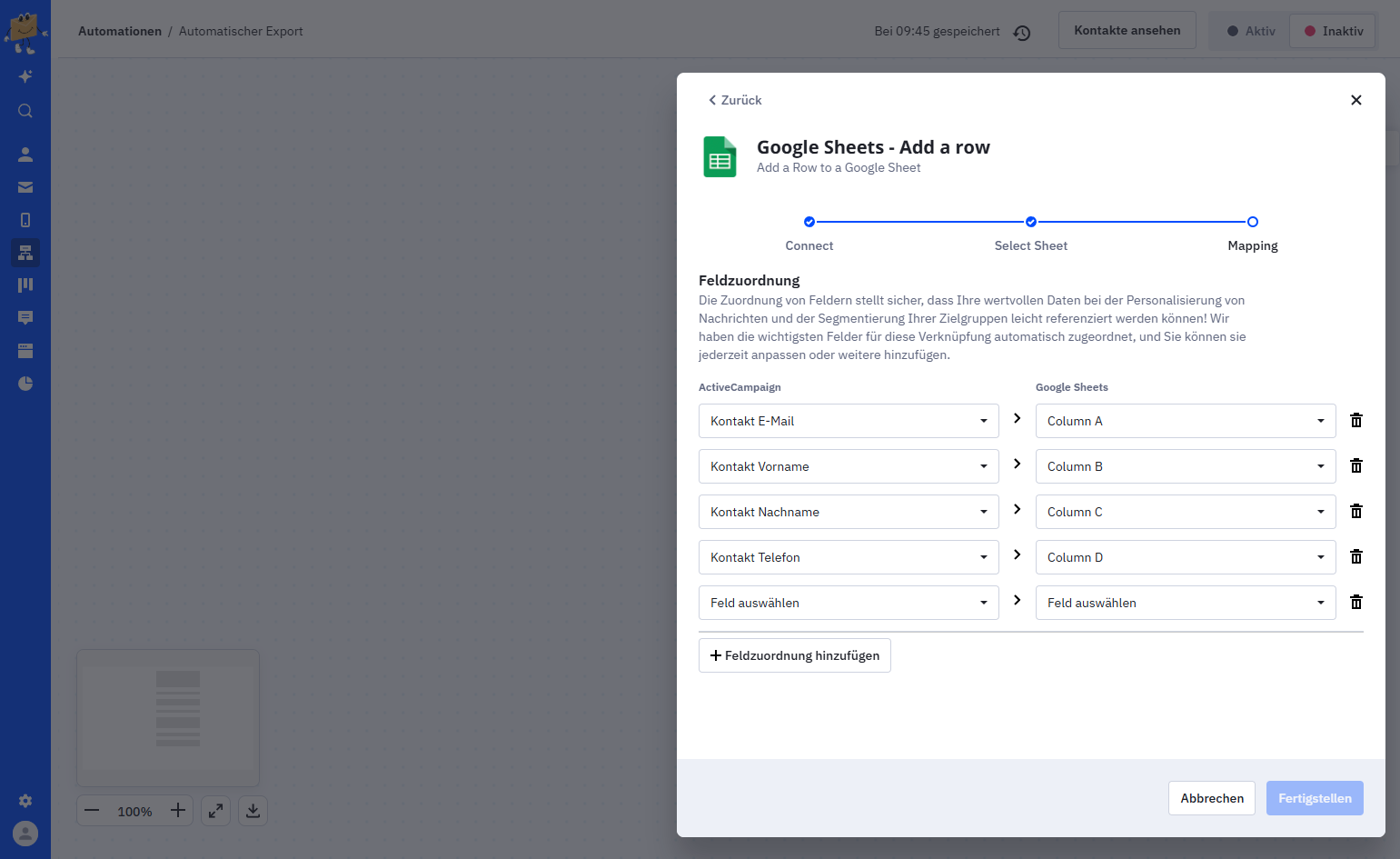Open Reports pie chart icon in sidebar
Screen dimensions: 1400x859
tap(25, 384)
